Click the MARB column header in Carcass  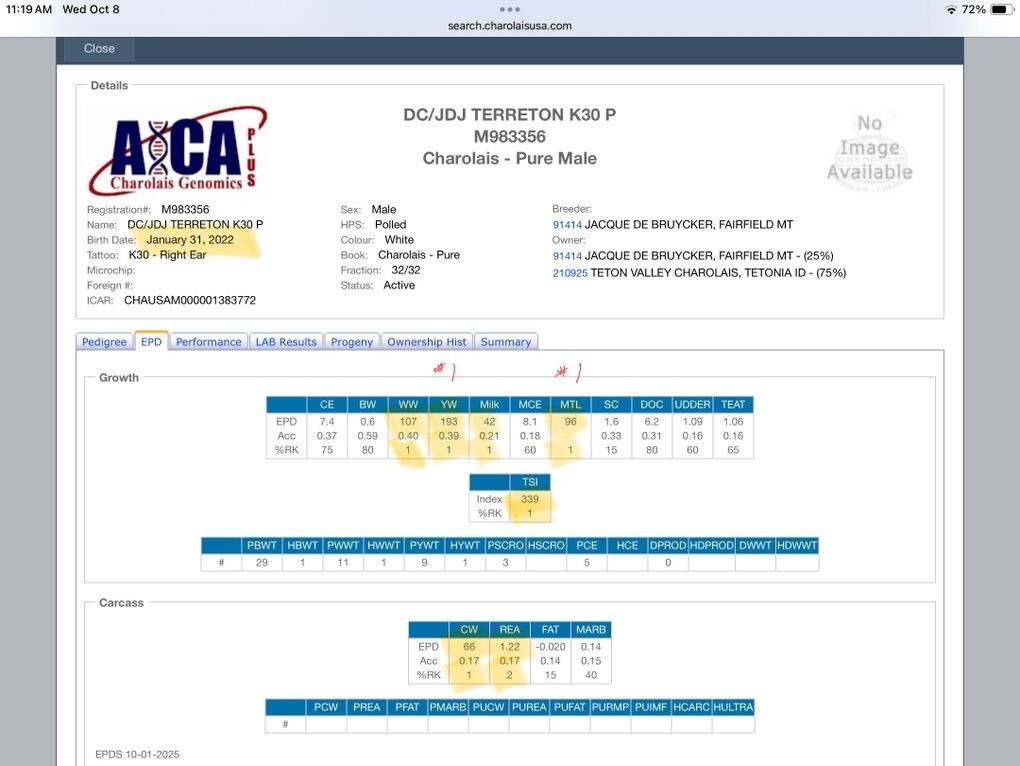(590, 630)
